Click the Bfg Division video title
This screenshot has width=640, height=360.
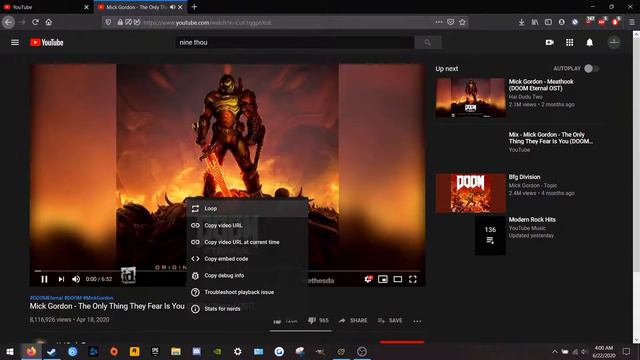click(x=524, y=177)
